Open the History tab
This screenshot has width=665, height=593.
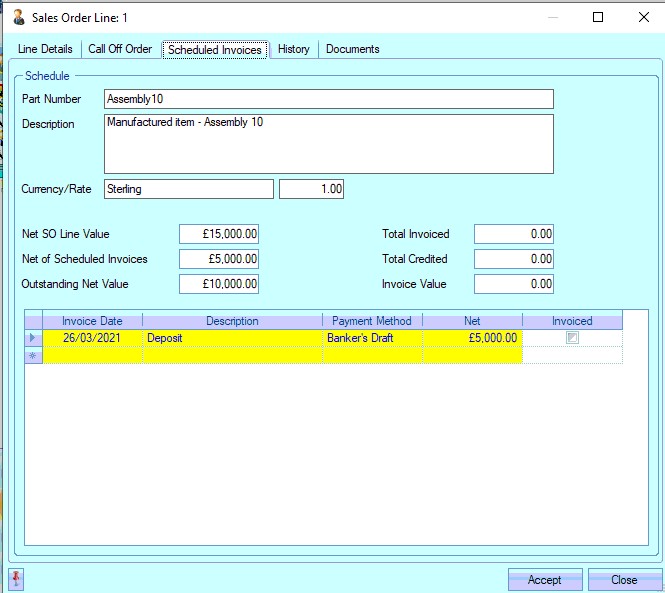[294, 49]
